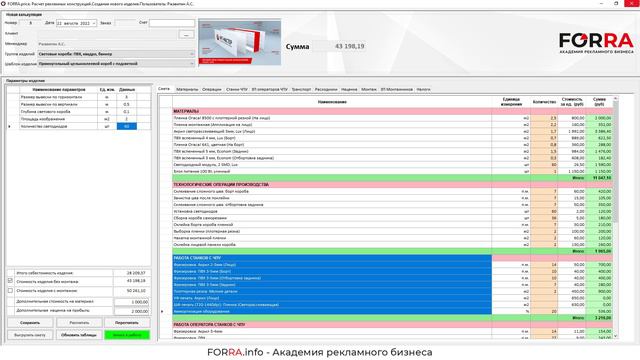Expand the Шаблон изделия dropdown
This screenshot has height=360, width=640.
192,64
